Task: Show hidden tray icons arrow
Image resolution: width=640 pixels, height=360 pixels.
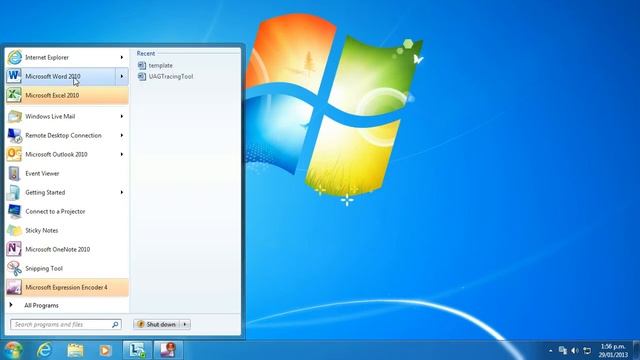Action: pyautogui.click(x=551, y=350)
